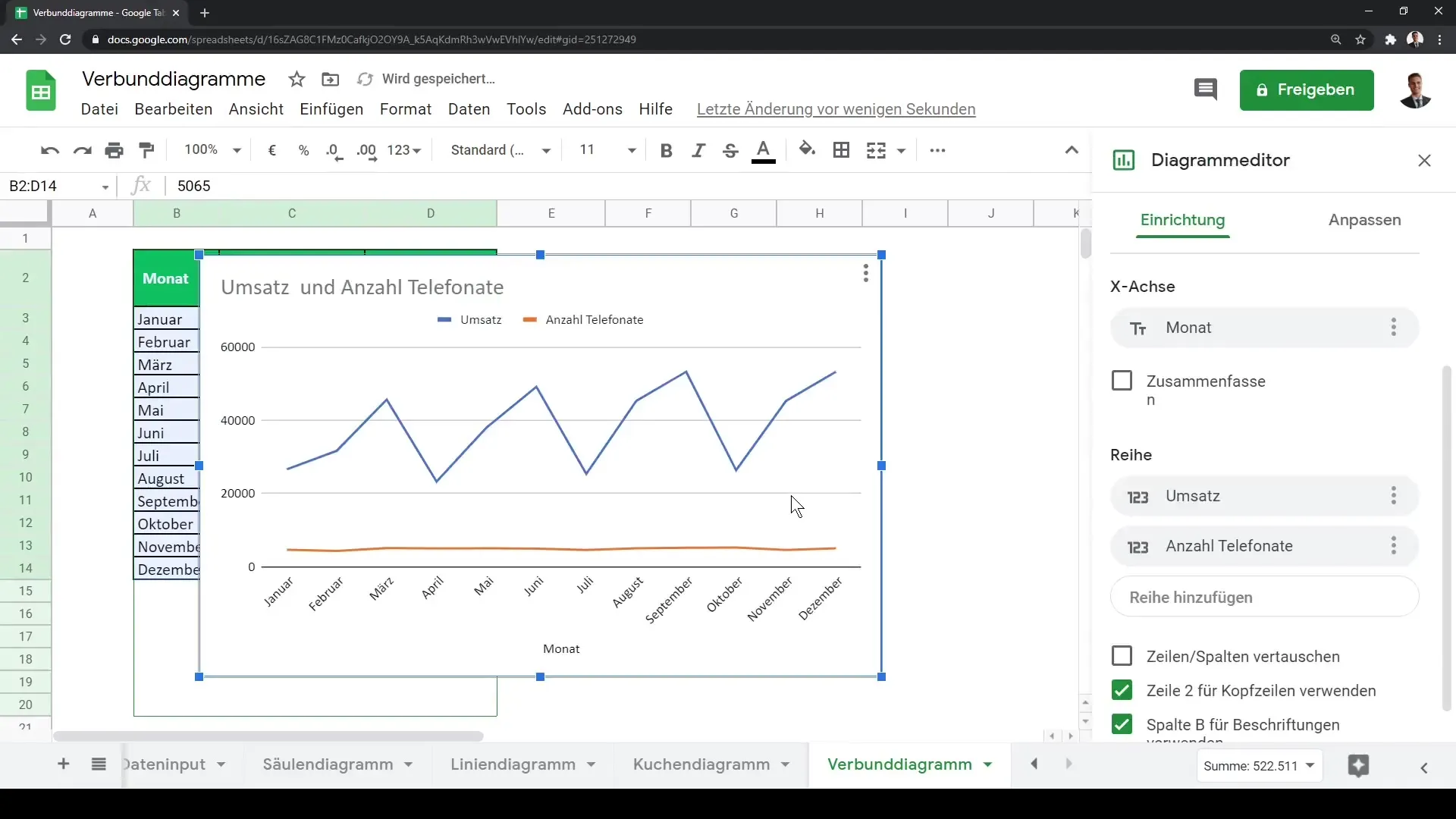Image resolution: width=1456 pixels, height=819 pixels.
Task: Switch to Anpassen tab
Action: pyautogui.click(x=1364, y=220)
